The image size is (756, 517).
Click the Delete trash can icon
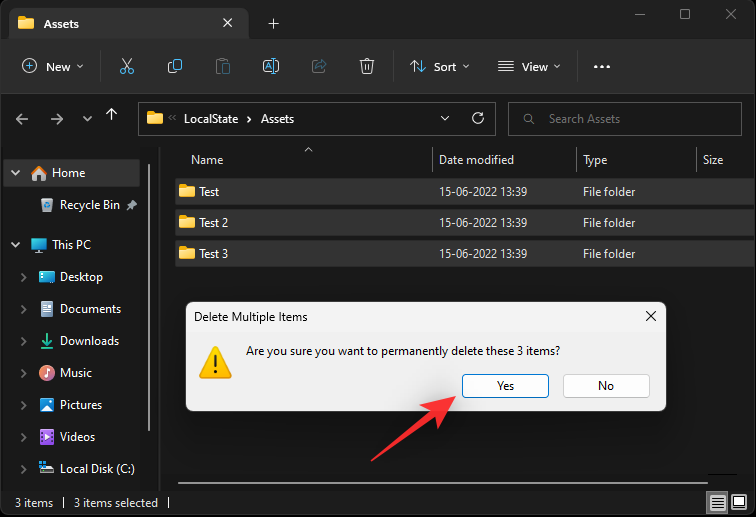[367, 66]
